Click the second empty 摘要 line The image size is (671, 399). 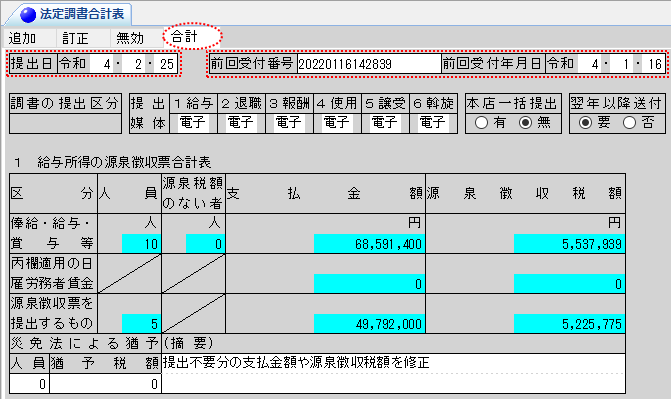pyautogui.click(x=393, y=384)
